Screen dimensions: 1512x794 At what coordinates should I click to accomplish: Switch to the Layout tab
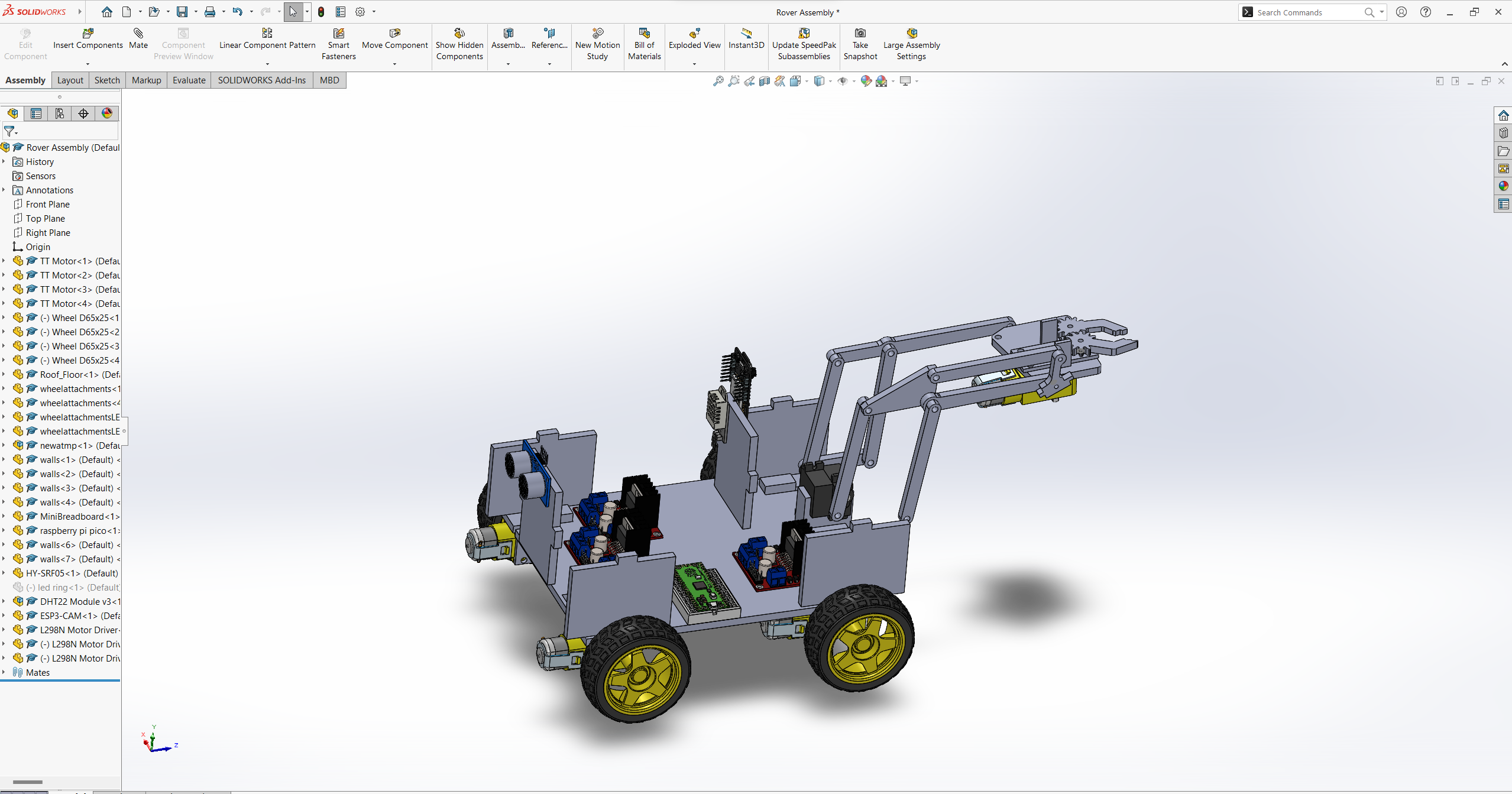(x=70, y=80)
